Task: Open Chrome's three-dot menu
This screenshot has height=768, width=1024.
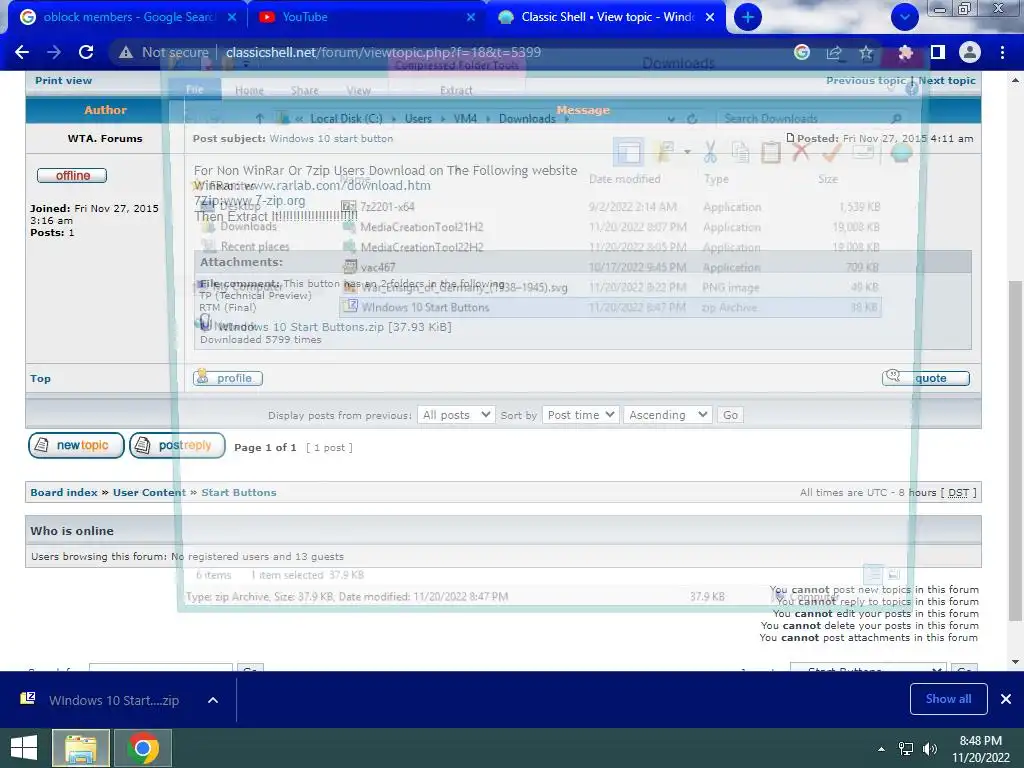Action: point(1002,52)
